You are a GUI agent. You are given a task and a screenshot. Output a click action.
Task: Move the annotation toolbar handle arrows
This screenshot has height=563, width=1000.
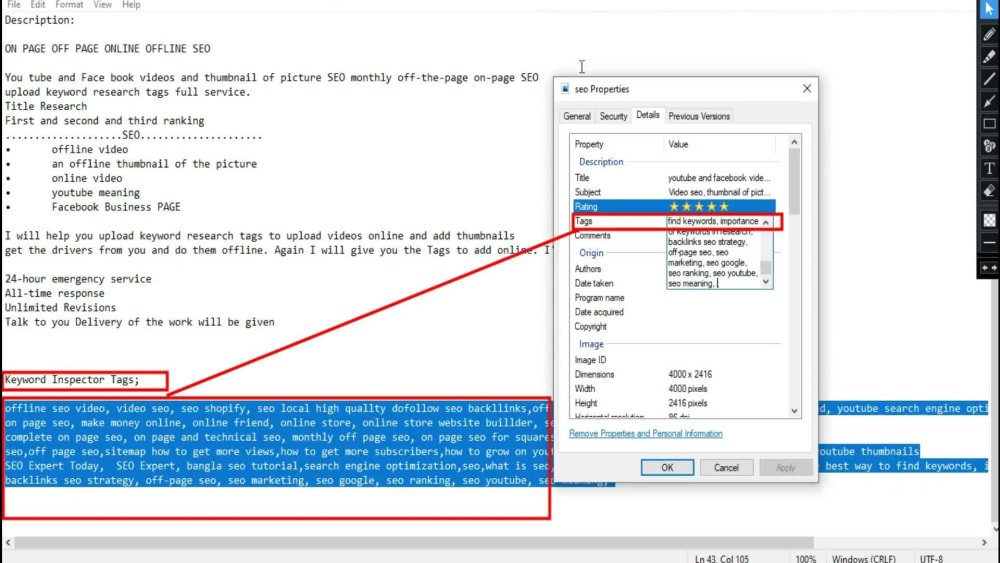pos(989,268)
